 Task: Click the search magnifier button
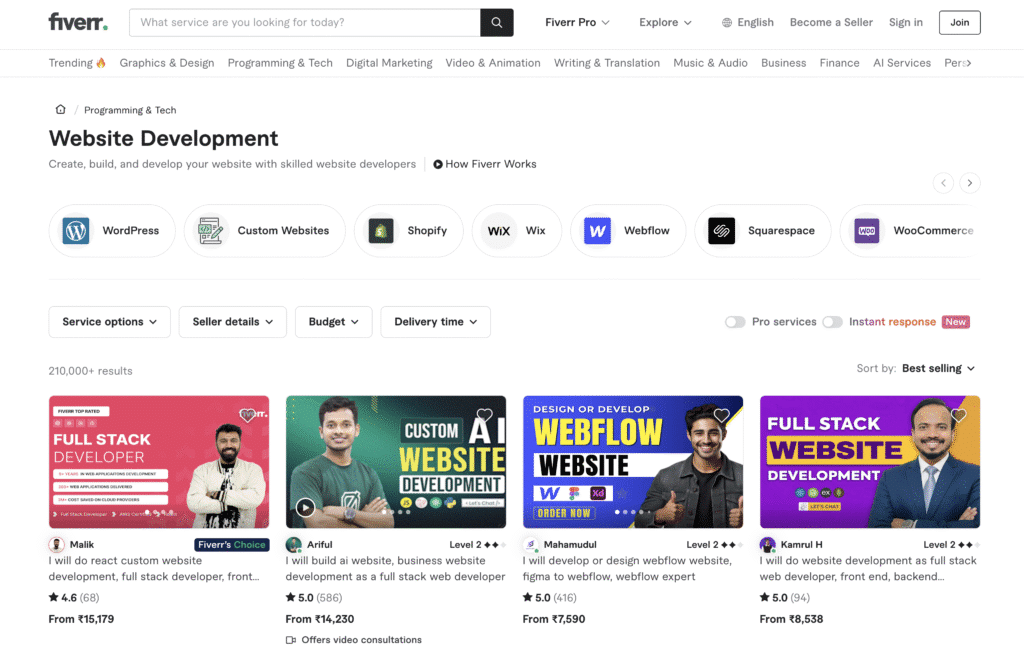point(496,22)
